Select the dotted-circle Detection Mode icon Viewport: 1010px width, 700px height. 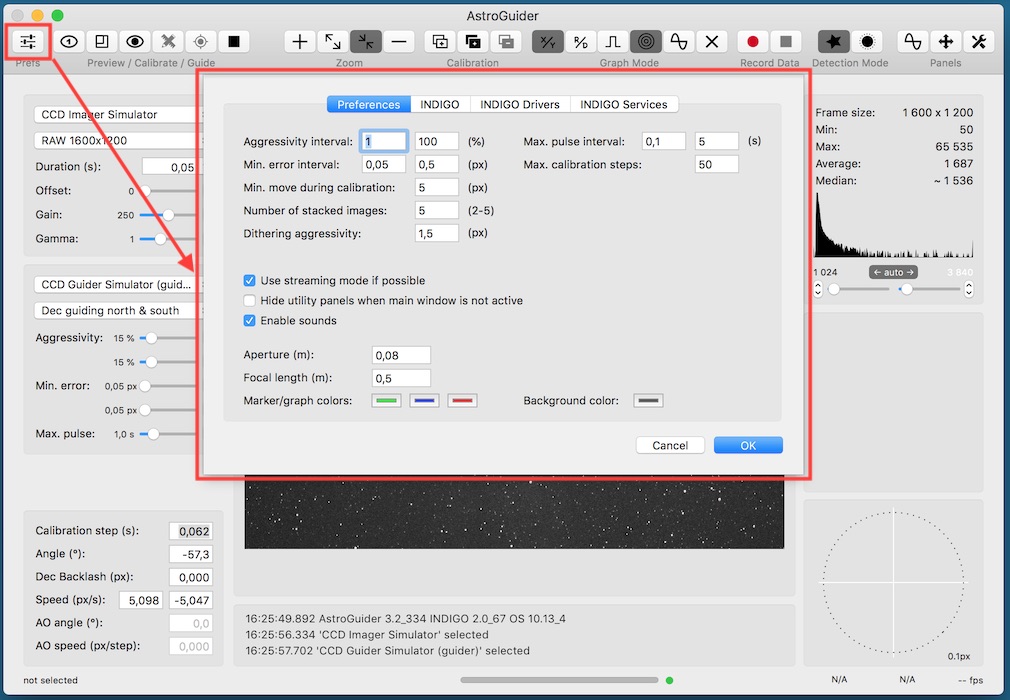867,42
